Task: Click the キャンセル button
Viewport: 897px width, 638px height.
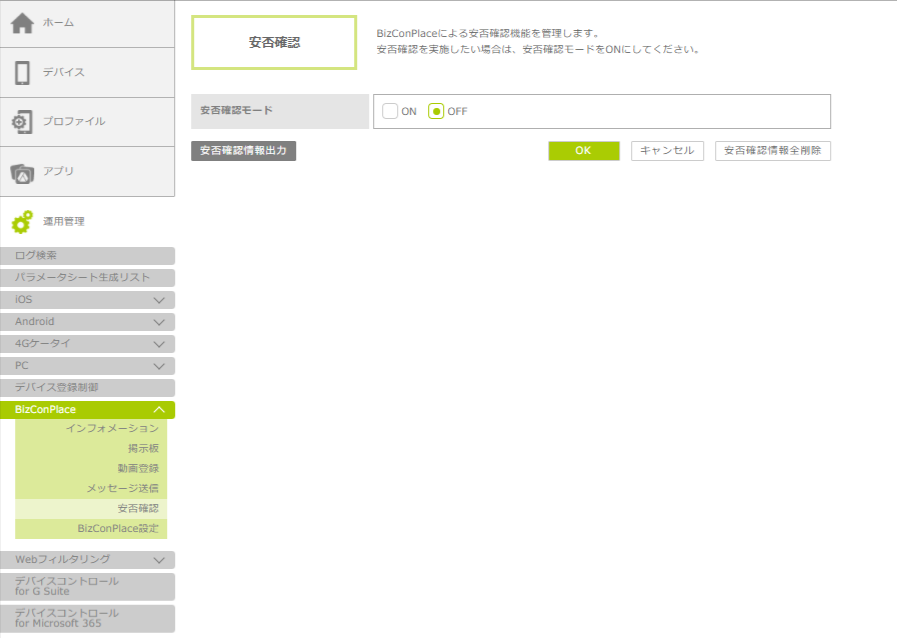Action: pyautogui.click(x=667, y=151)
